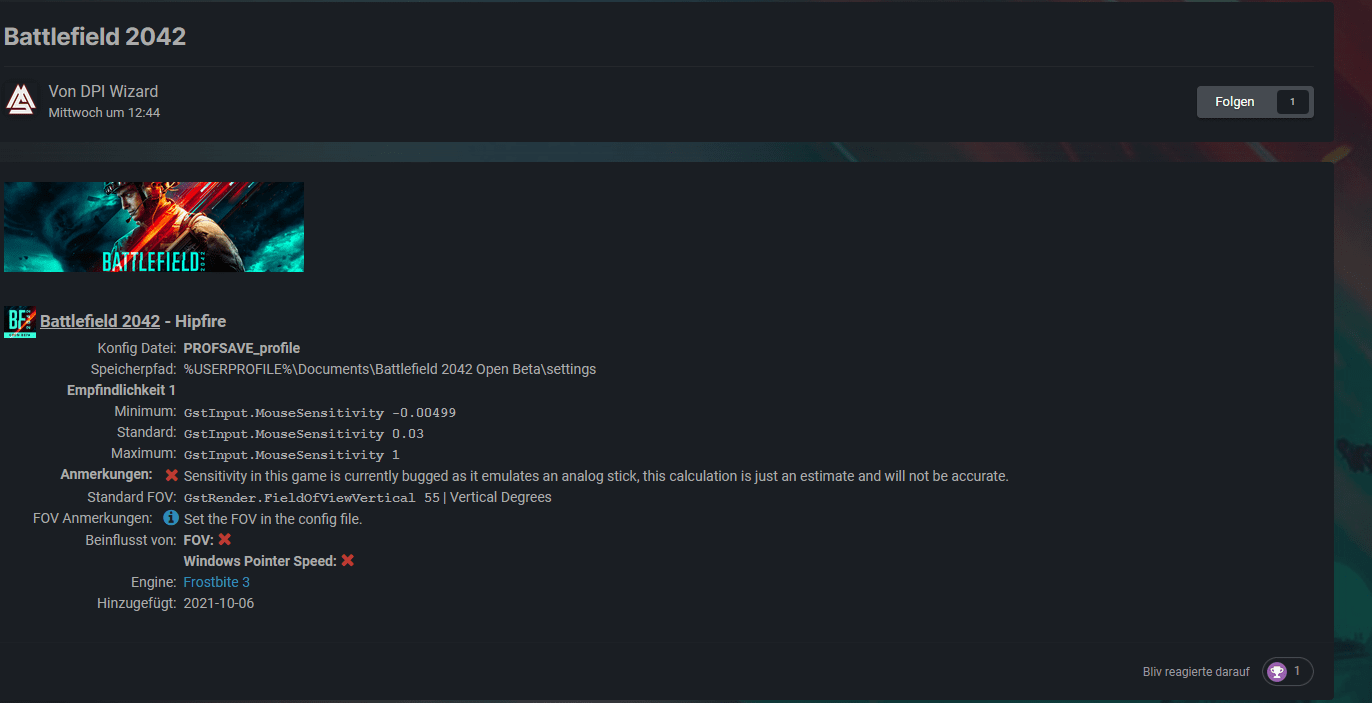
Task: Click the Speicherpfad settings folder path
Action: tap(390, 369)
